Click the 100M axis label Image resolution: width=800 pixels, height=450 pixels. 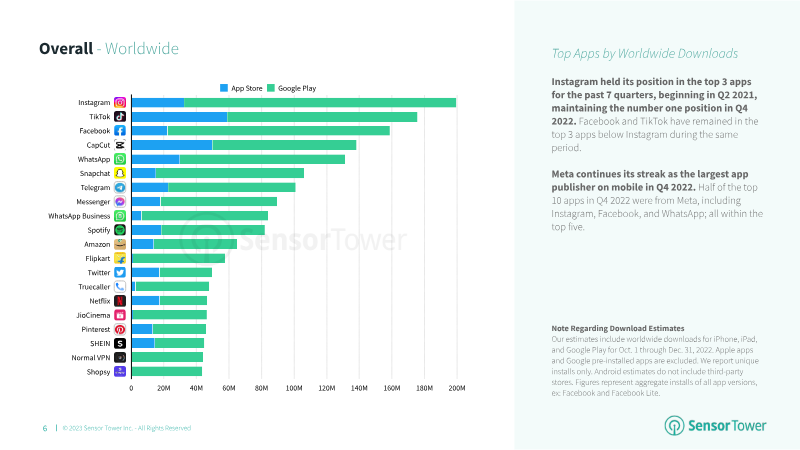tap(294, 388)
